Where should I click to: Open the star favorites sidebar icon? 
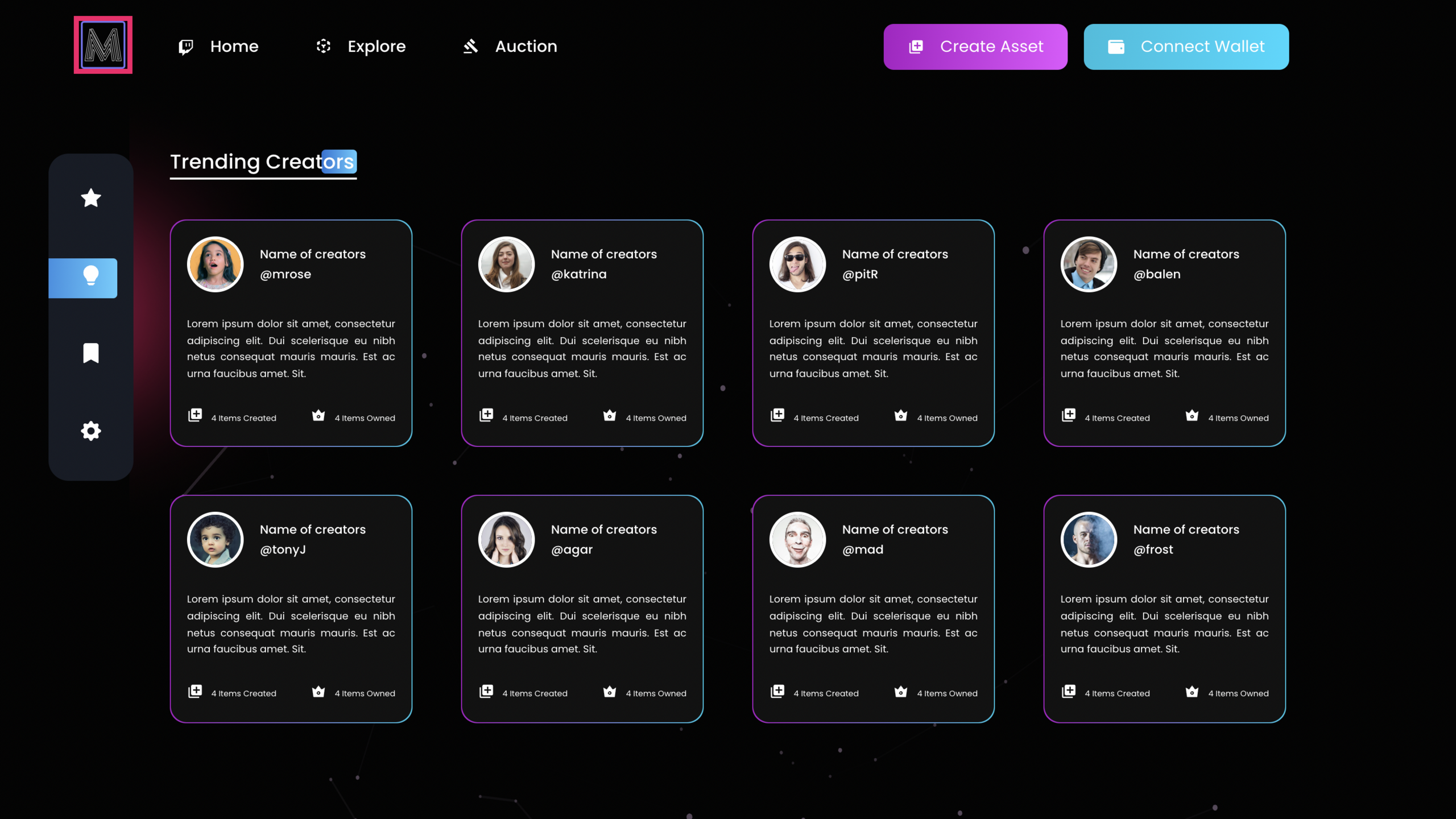91,198
